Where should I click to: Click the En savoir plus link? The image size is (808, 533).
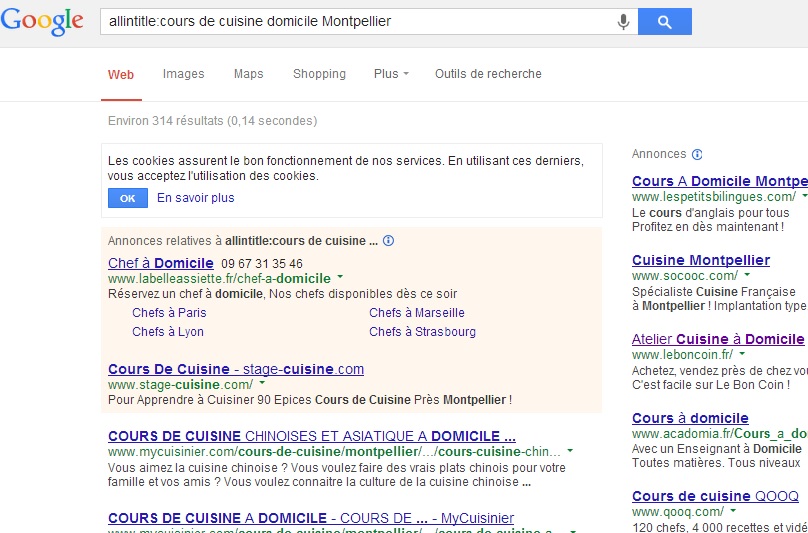click(x=196, y=198)
